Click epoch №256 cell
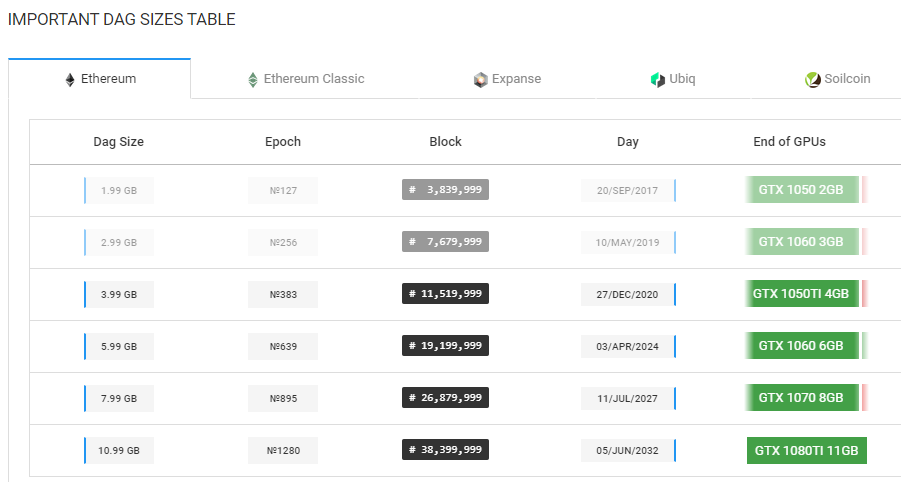 click(x=283, y=242)
